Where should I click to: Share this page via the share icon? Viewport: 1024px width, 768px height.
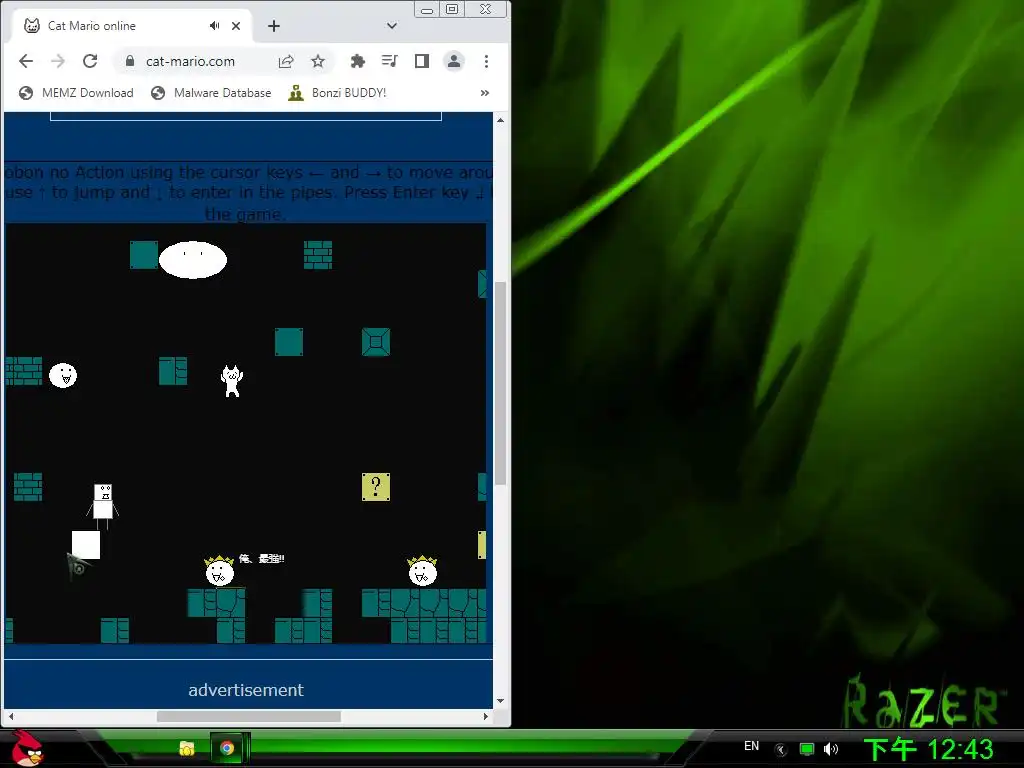pyautogui.click(x=285, y=61)
